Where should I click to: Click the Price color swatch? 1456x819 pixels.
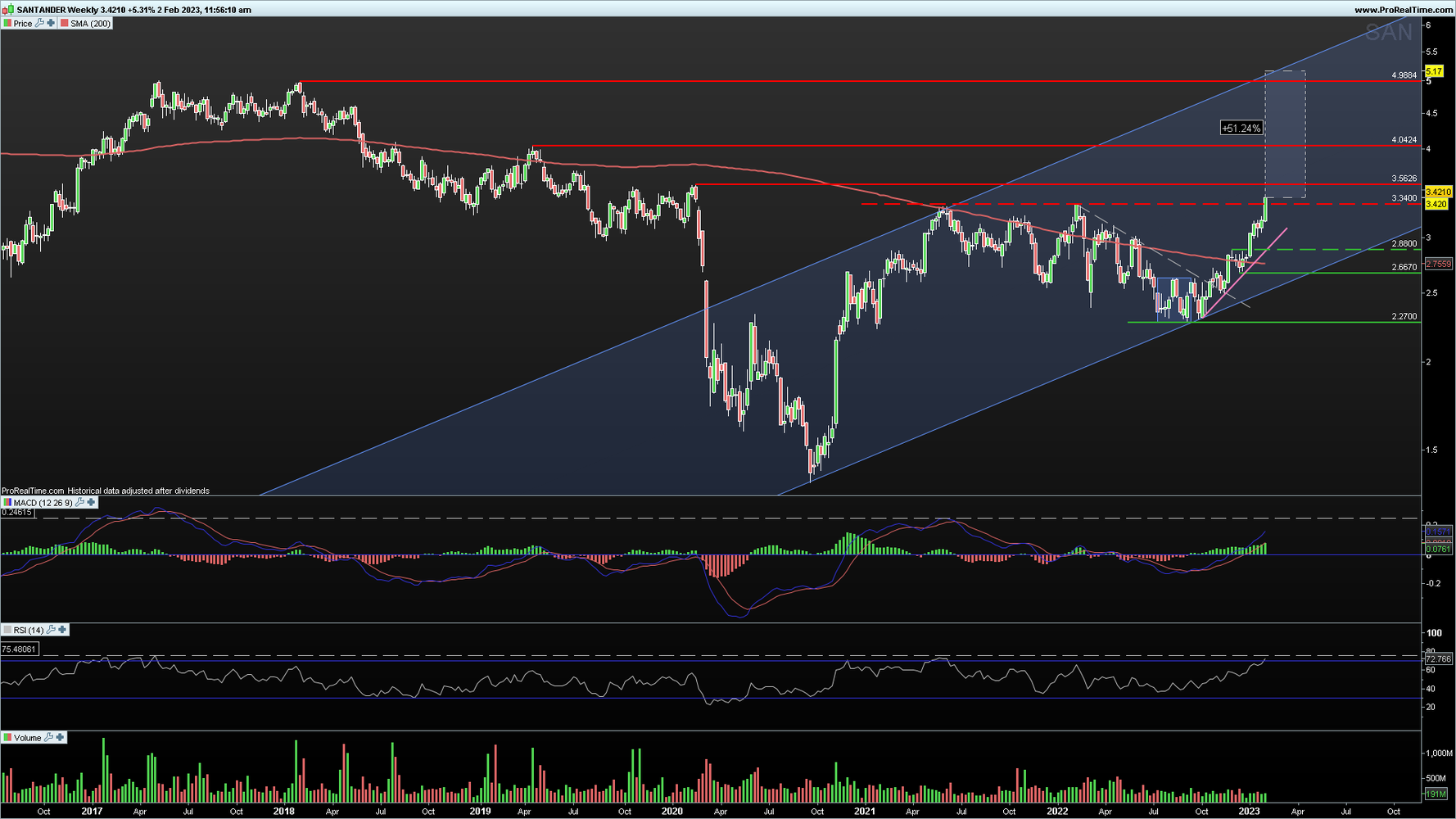click(7, 24)
